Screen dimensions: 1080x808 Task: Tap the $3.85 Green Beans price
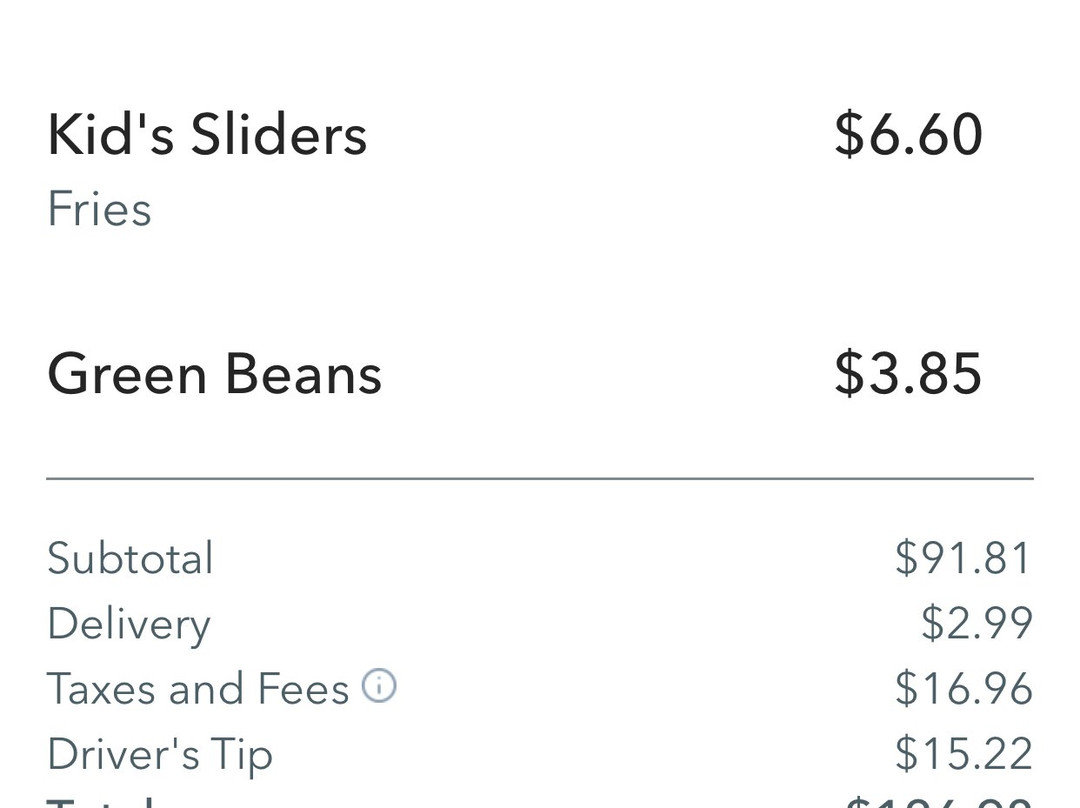(908, 373)
